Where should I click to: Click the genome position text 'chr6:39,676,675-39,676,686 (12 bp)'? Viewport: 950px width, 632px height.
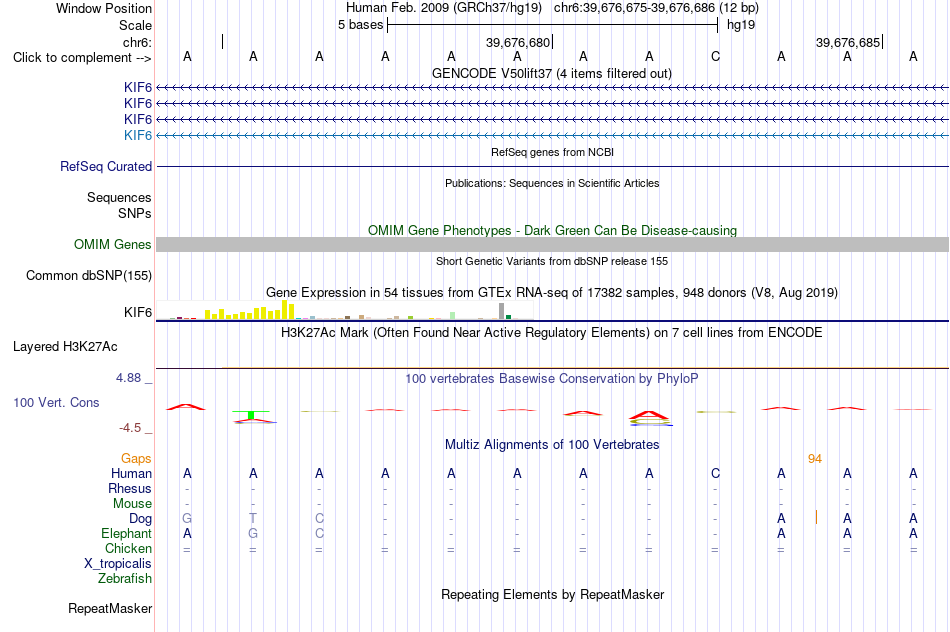(656, 8)
